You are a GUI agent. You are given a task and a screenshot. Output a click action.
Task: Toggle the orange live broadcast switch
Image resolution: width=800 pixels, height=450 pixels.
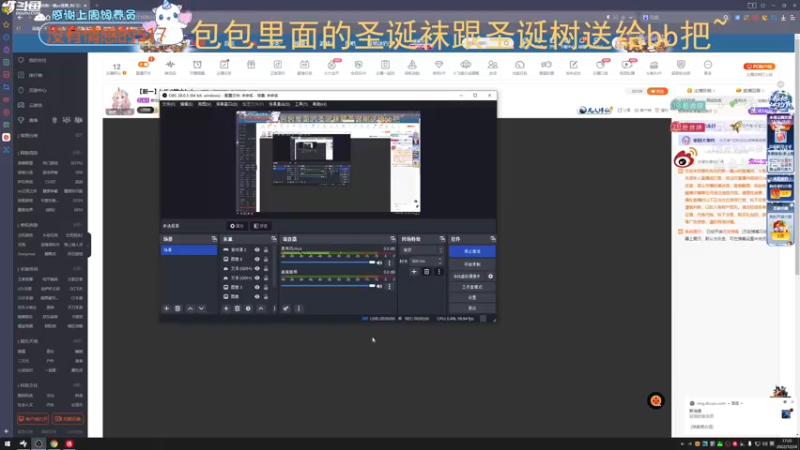point(143,64)
